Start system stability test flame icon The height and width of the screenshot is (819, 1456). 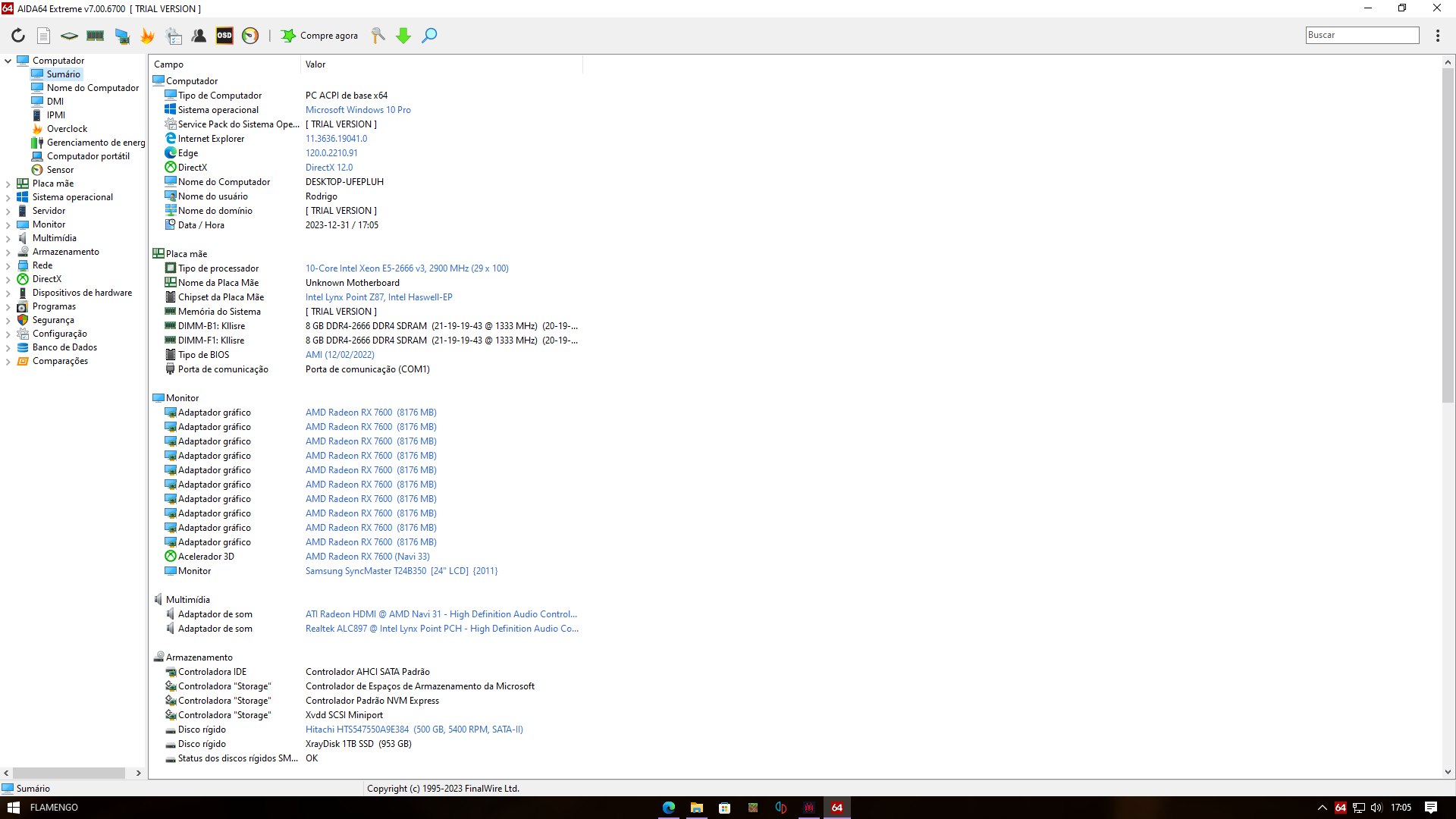coord(147,36)
